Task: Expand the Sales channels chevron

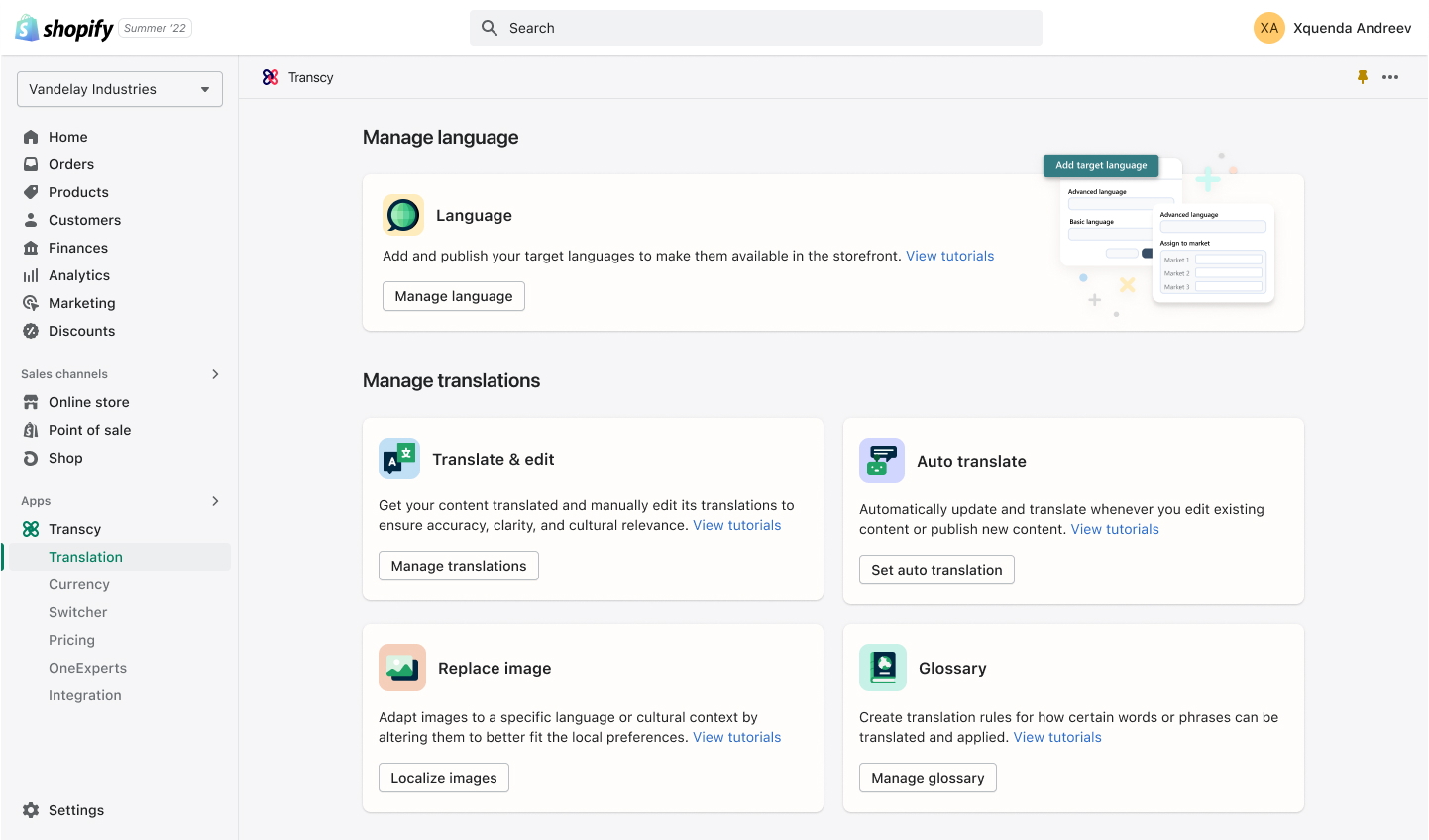Action: 215,374
